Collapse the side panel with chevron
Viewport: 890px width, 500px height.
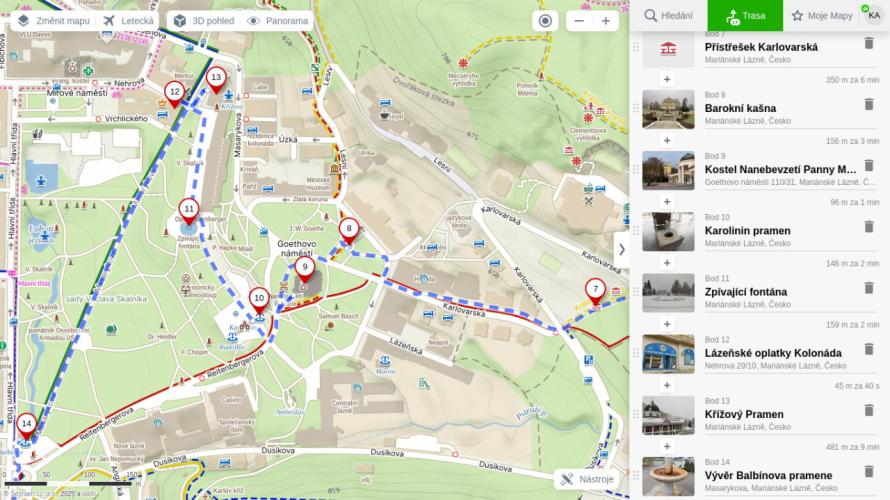click(622, 249)
